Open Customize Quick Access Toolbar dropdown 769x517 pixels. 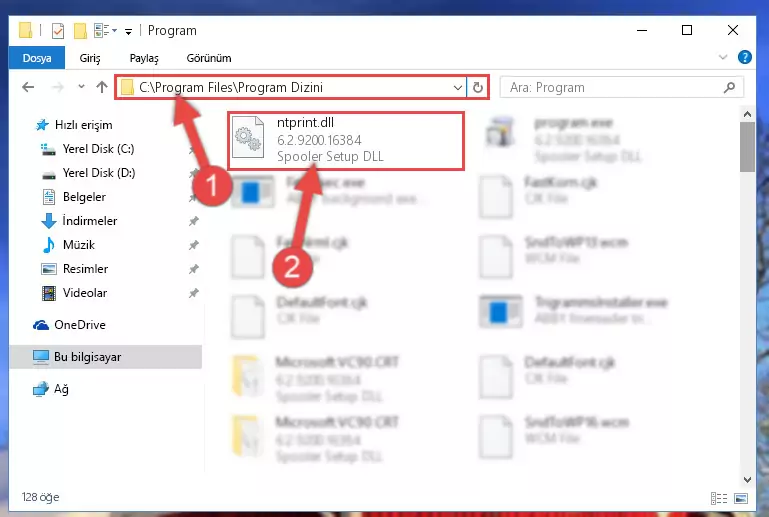(128, 32)
